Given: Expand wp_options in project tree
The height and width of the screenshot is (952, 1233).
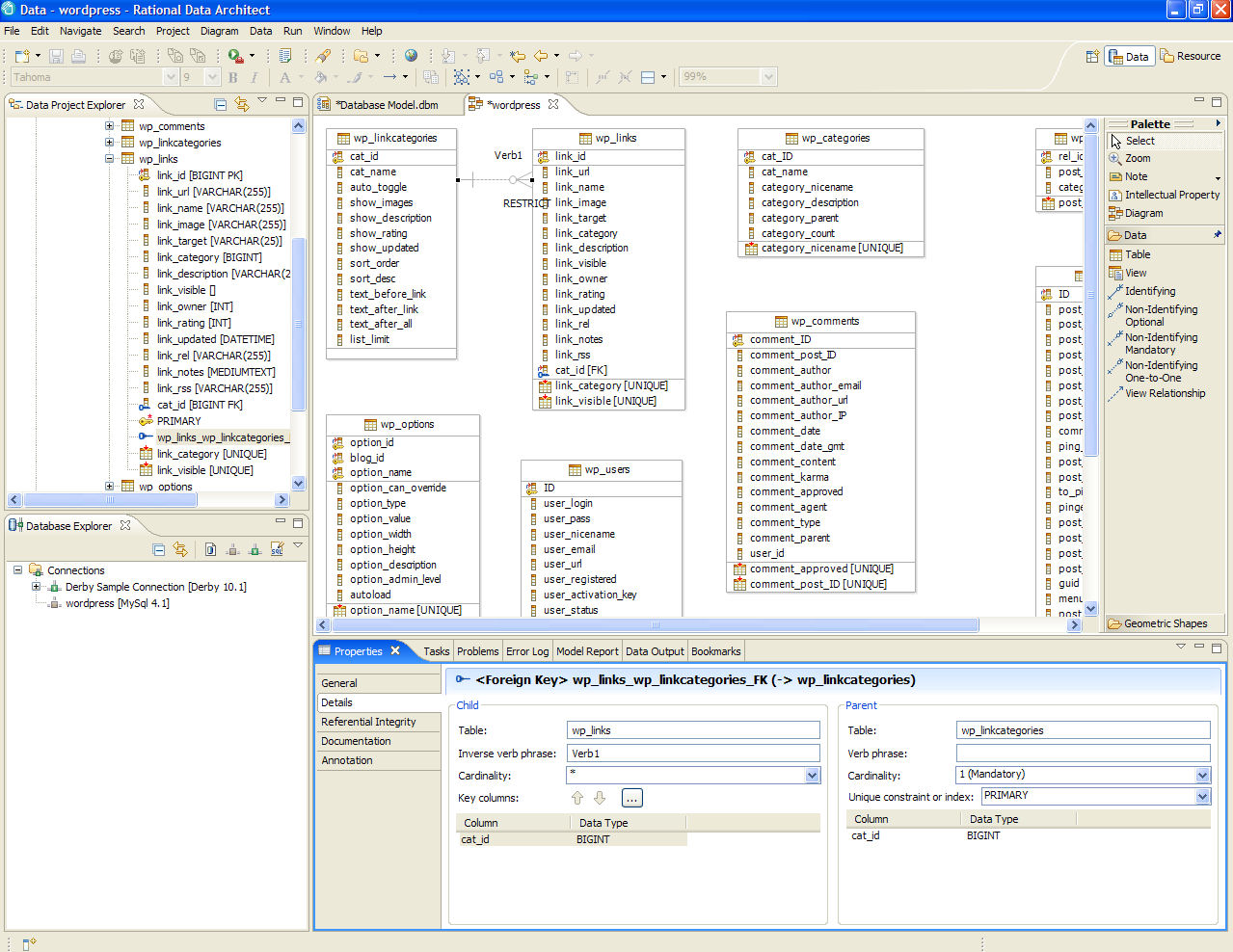Looking at the screenshot, I should pos(109,487).
